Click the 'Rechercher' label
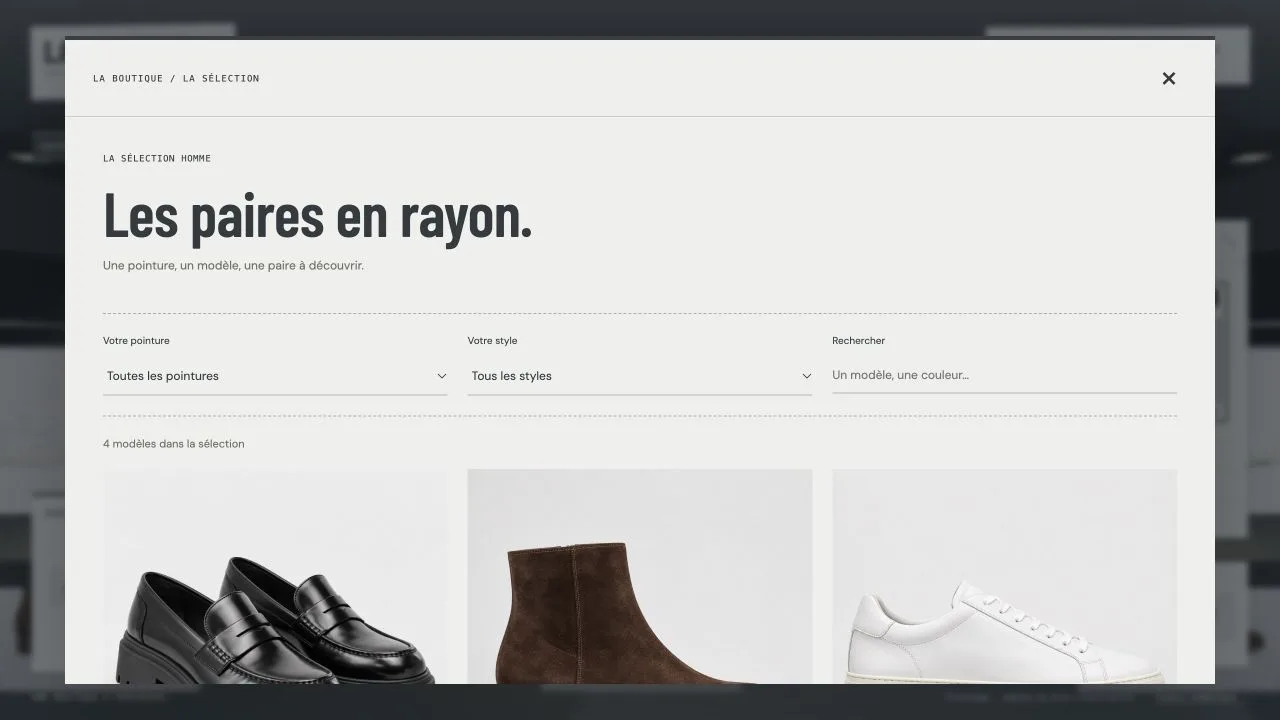This screenshot has height=720, width=1280. pyautogui.click(x=858, y=341)
